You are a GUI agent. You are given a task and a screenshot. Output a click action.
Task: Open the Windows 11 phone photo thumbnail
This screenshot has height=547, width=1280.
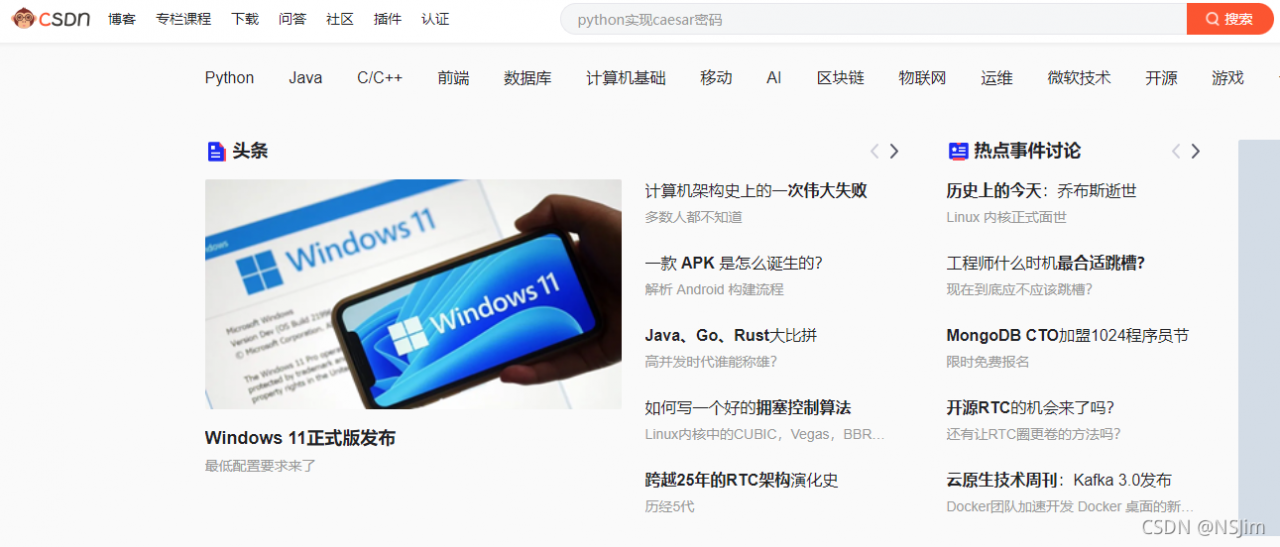point(413,294)
